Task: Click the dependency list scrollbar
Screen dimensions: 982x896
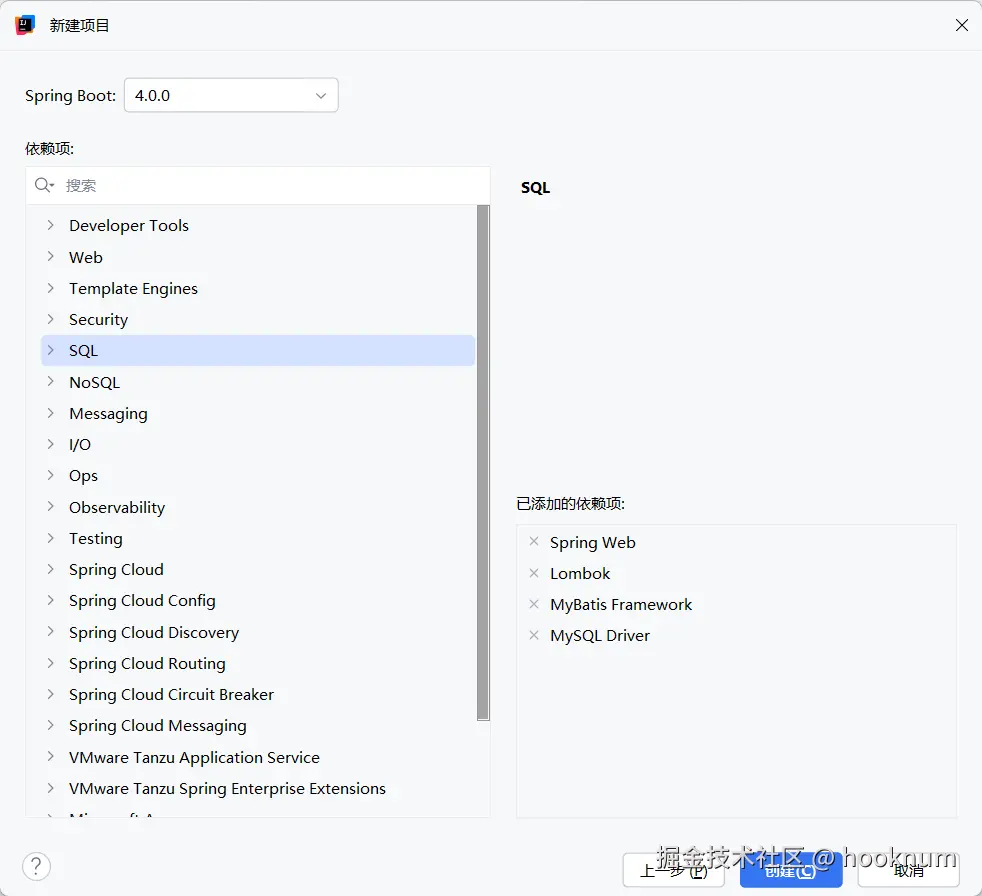Action: point(483,463)
